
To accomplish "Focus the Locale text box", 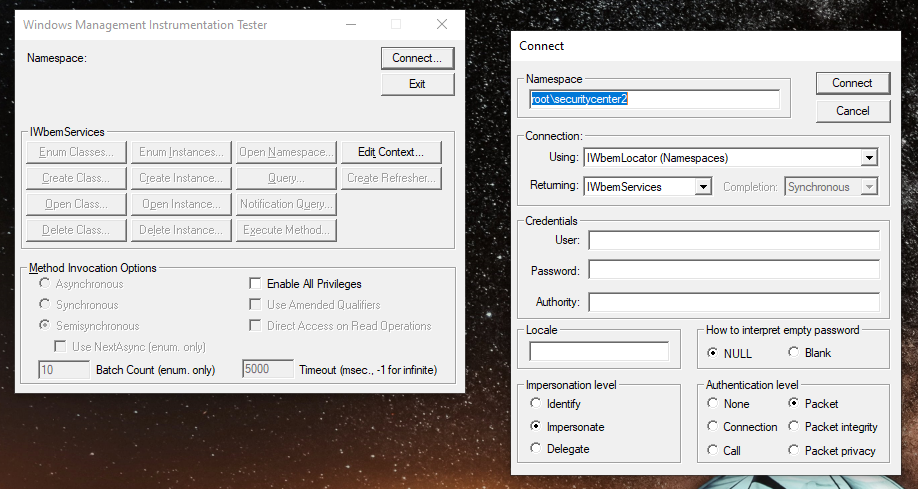I will [598, 351].
